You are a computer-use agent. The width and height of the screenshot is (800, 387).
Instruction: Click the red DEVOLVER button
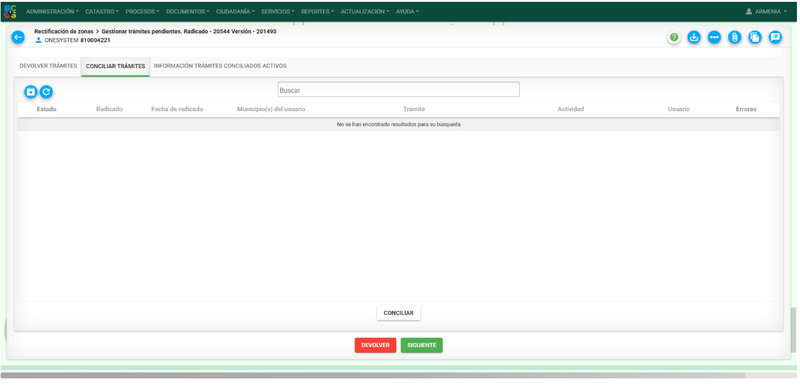point(376,345)
